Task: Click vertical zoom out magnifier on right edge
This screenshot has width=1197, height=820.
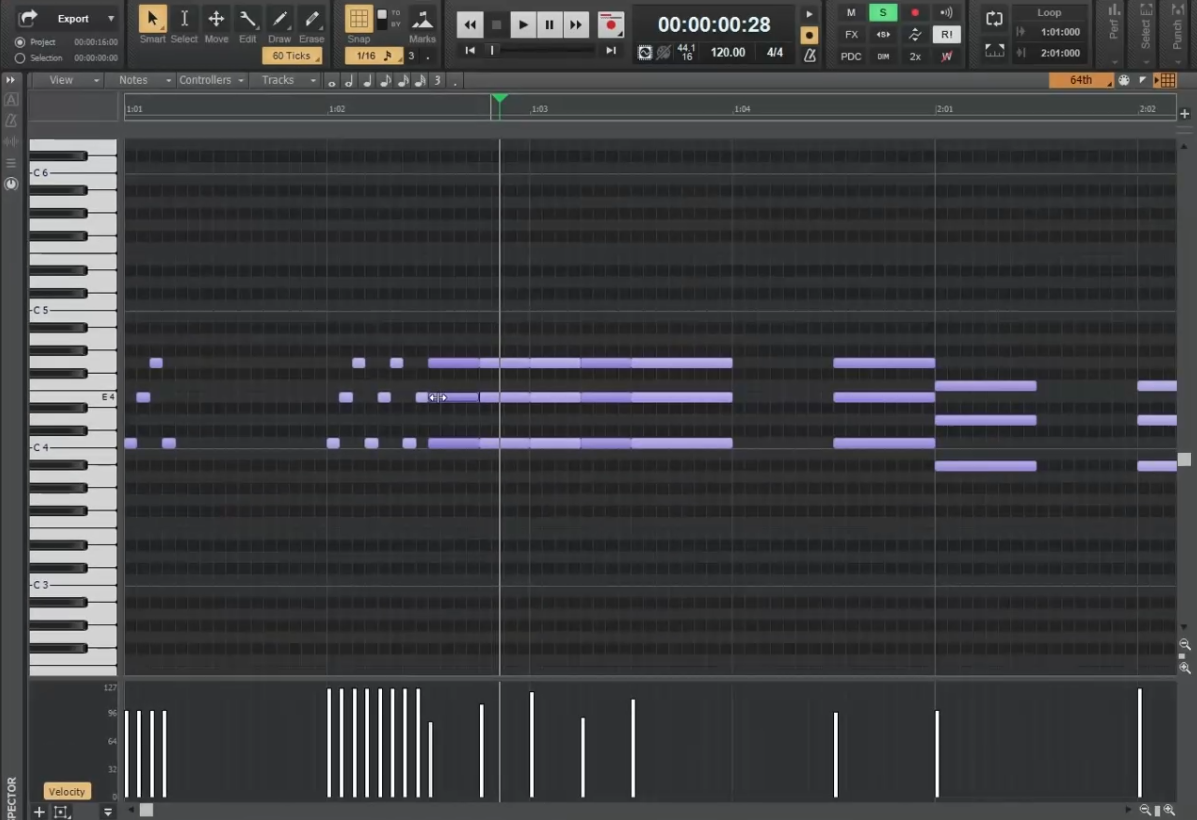Action: pyautogui.click(x=1185, y=644)
